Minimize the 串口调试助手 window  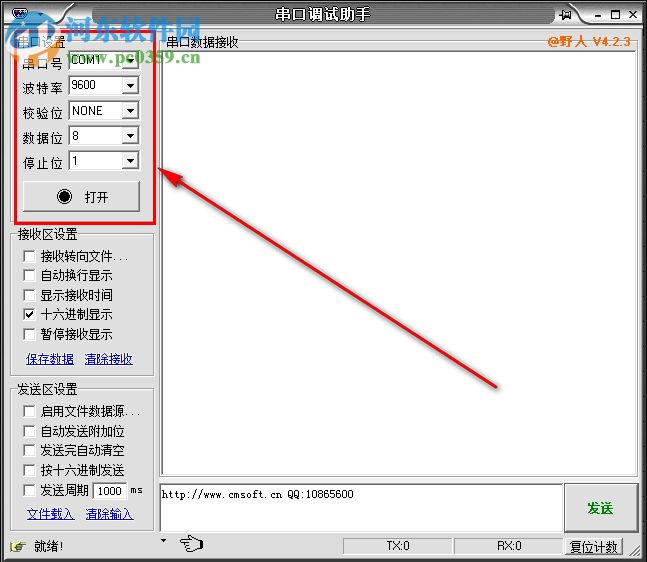[x=598, y=15]
